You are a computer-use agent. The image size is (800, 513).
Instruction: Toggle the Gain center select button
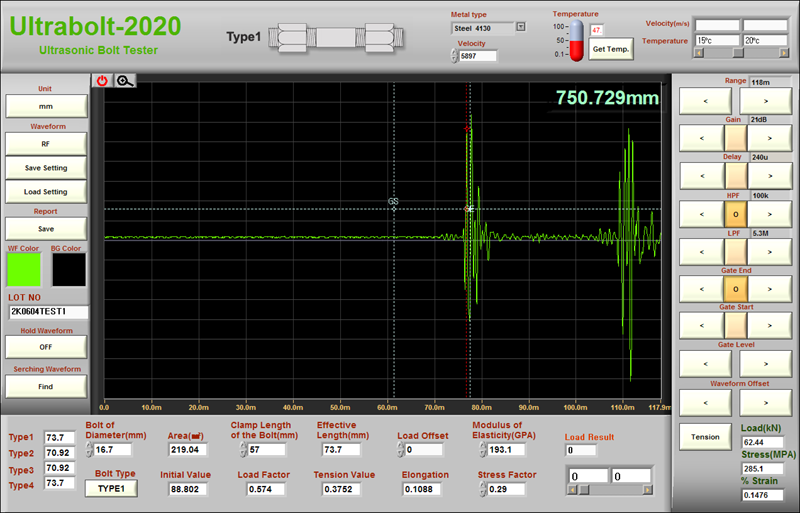736,138
